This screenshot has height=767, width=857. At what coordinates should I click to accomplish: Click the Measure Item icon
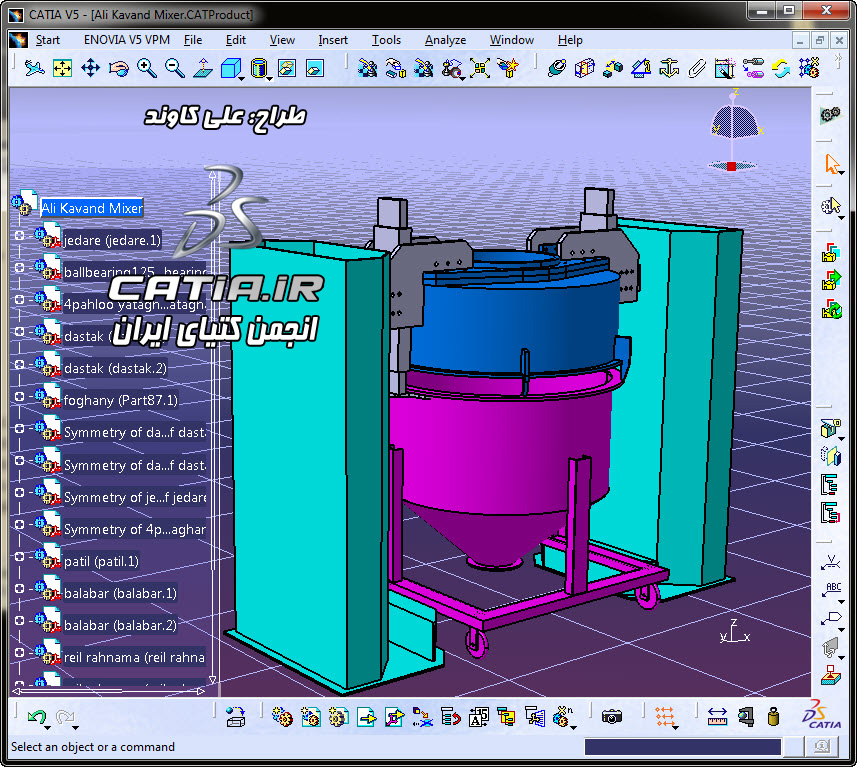745,717
